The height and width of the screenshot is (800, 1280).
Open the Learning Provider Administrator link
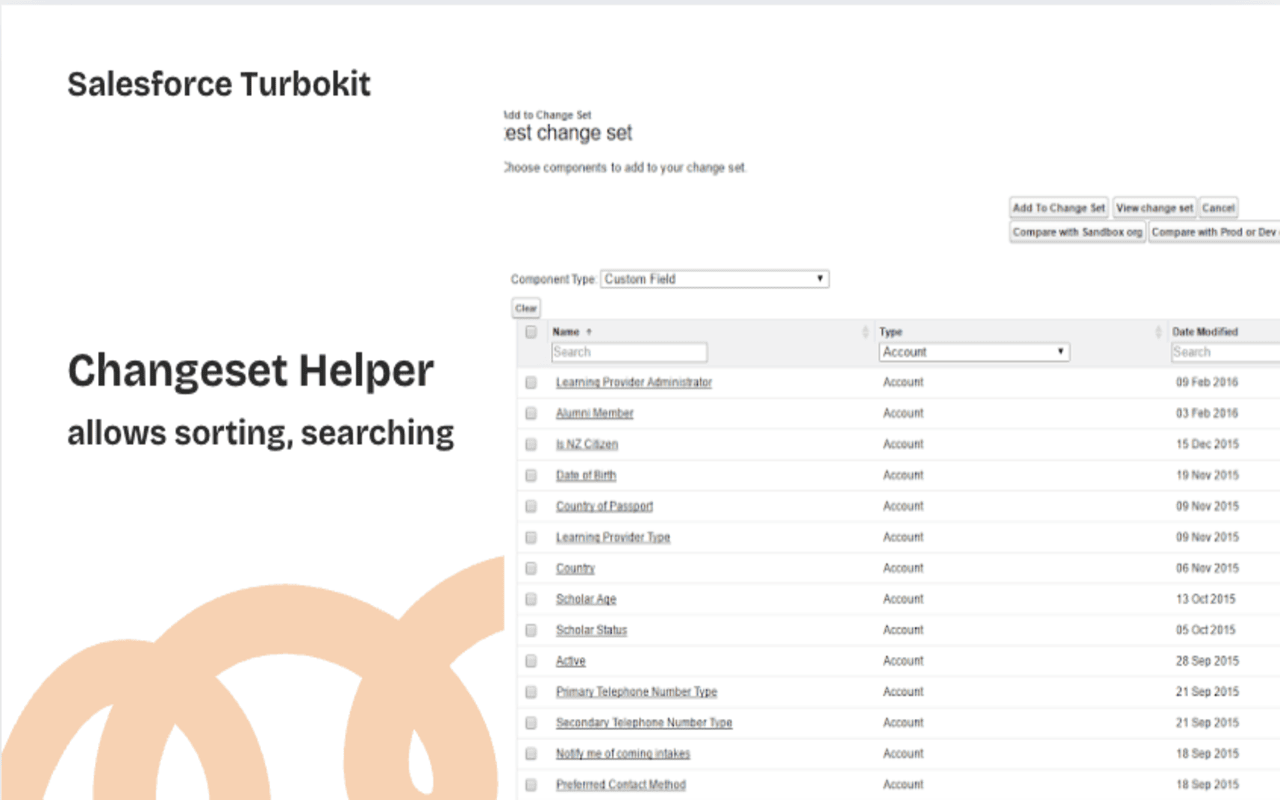634,383
